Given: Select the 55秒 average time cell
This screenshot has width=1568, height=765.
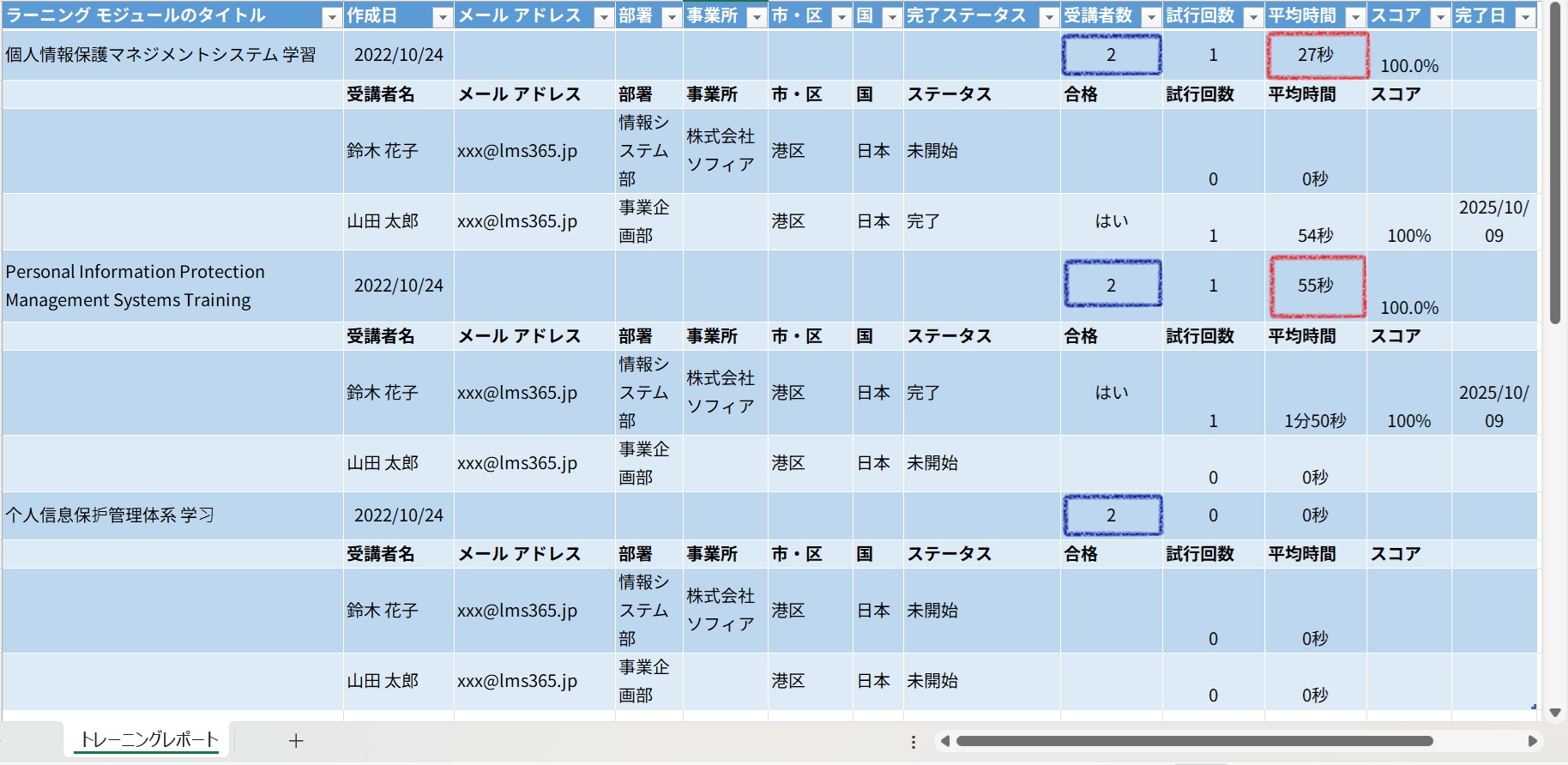Looking at the screenshot, I should [x=1316, y=286].
